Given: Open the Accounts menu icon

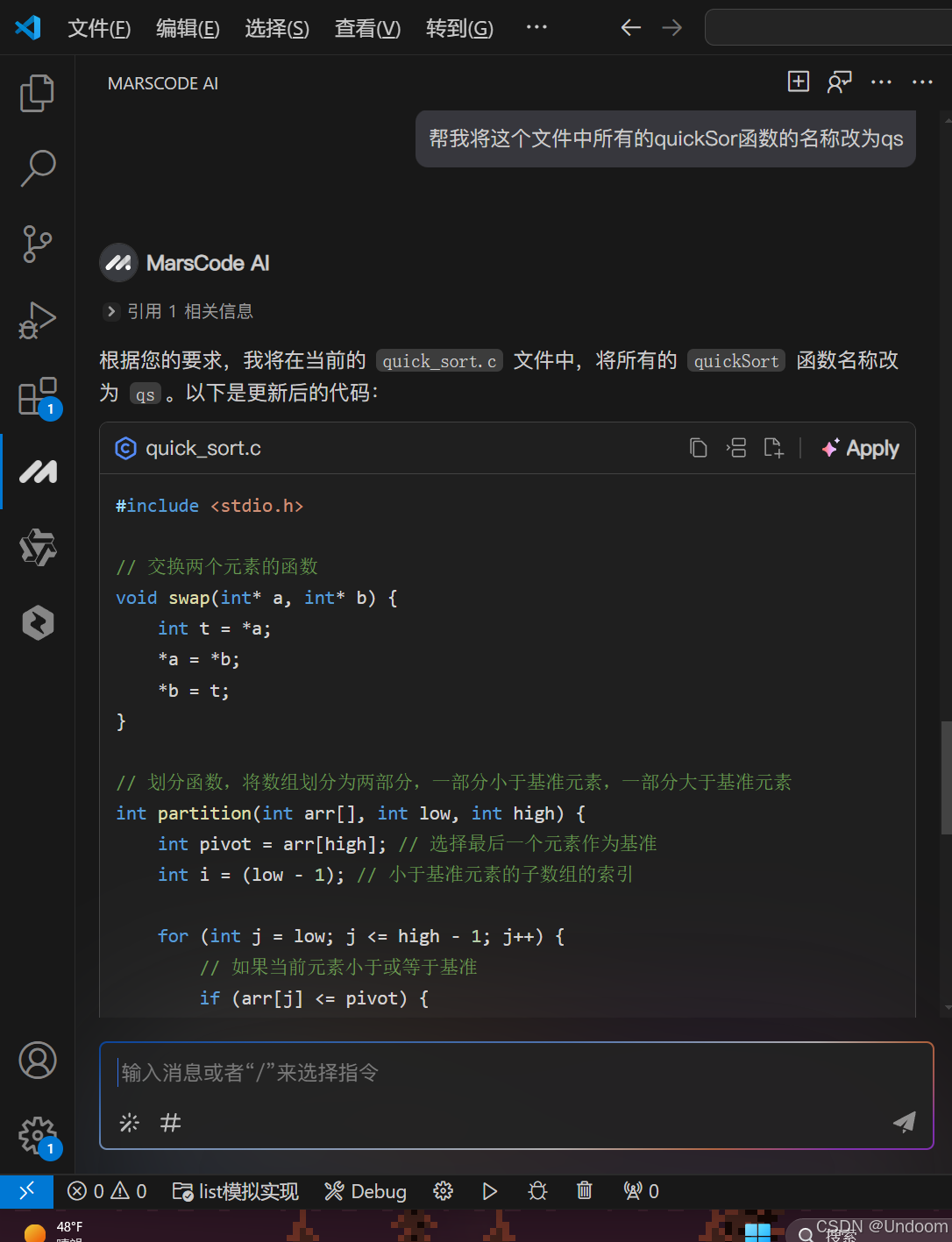Looking at the screenshot, I should pyautogui.click(x=38, y=1060).
